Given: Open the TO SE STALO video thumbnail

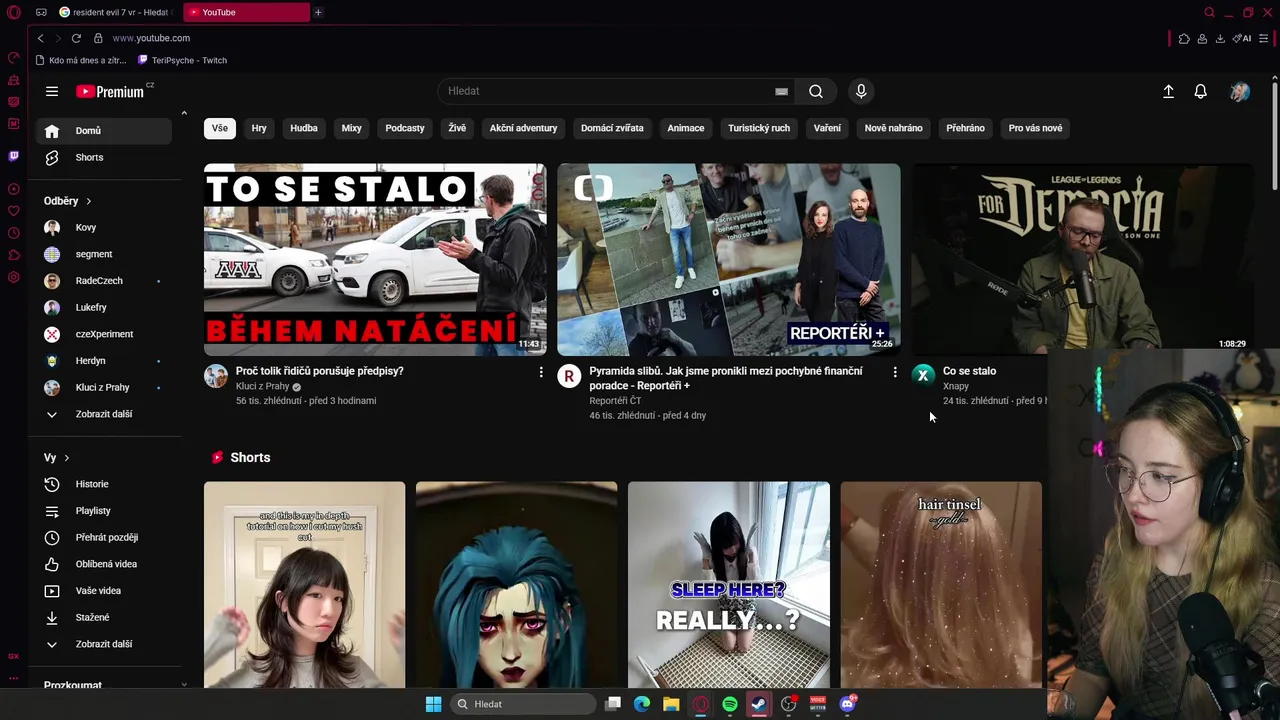Looking at the screenshot, I should point(375,260).
